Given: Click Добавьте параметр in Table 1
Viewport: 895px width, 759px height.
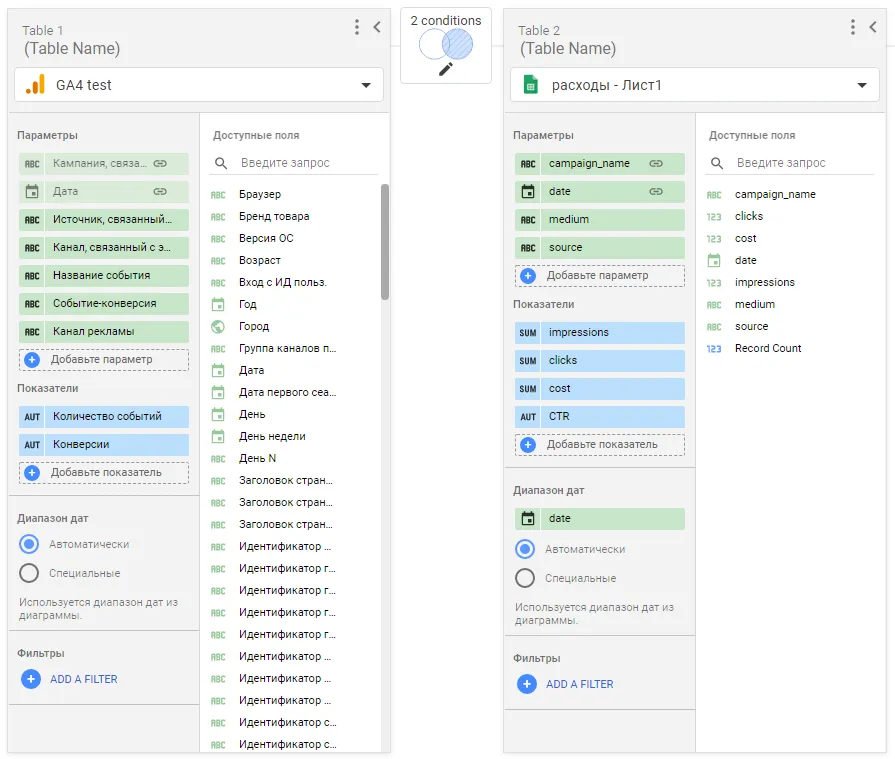Looking at the screenshot, I should pos(104,360).
